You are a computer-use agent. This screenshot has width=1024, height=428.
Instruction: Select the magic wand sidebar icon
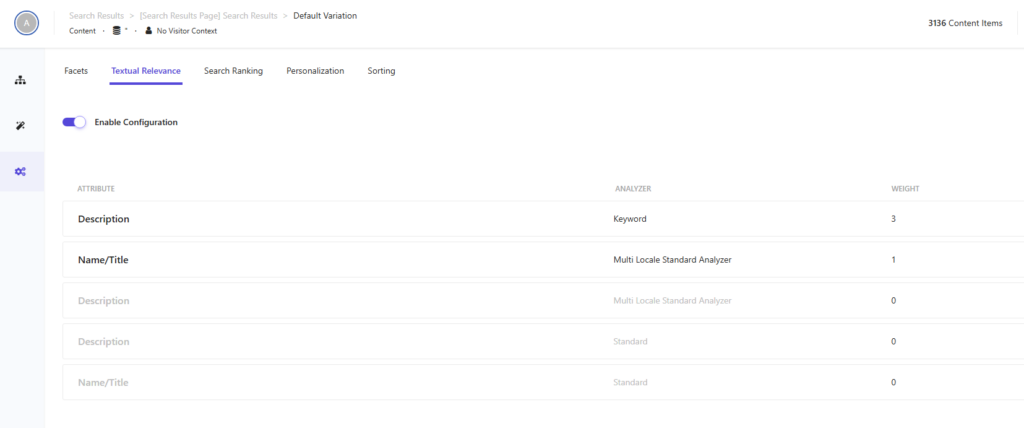[21, 126]
